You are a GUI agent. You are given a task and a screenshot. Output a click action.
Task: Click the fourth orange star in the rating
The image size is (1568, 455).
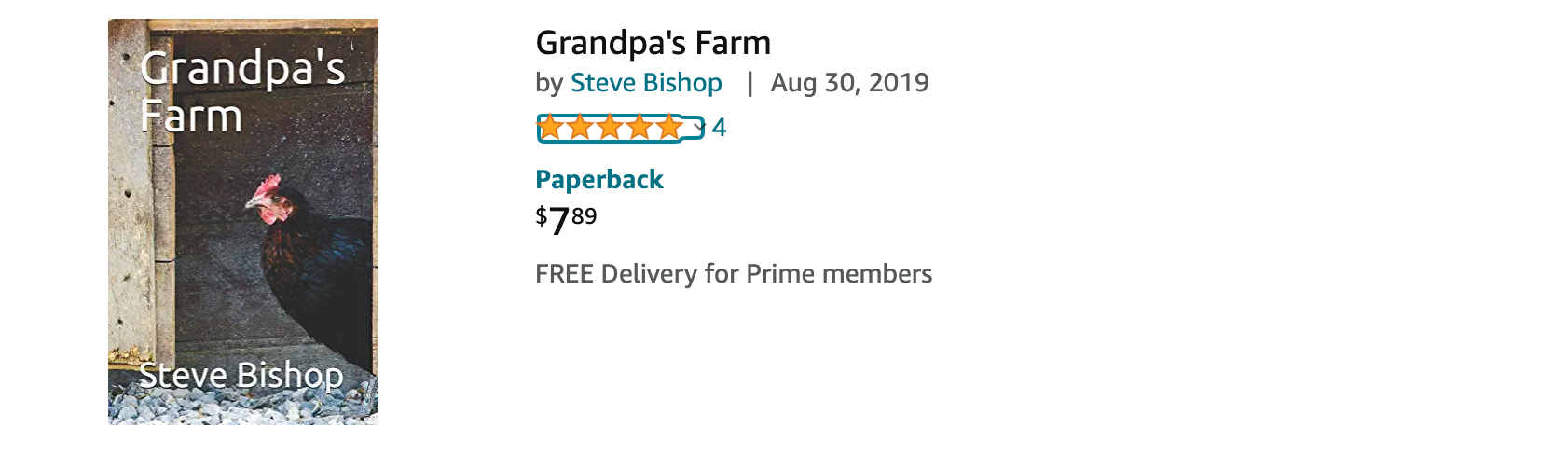(640, 128)
